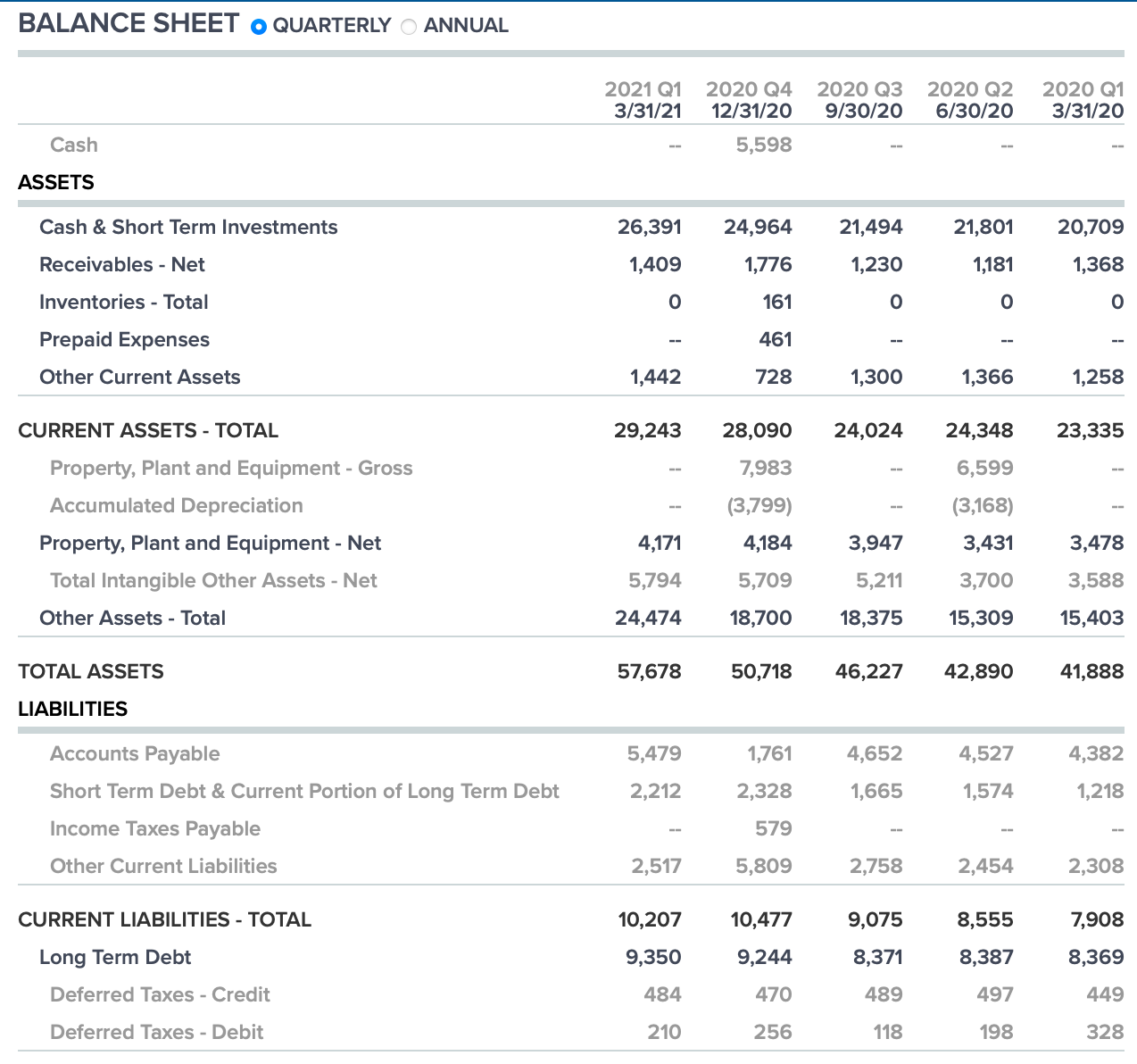This screenshot has height=1064, width=1137.
Task: Click the 10,207 current liabilities total
Action: (x=651, y=919)
